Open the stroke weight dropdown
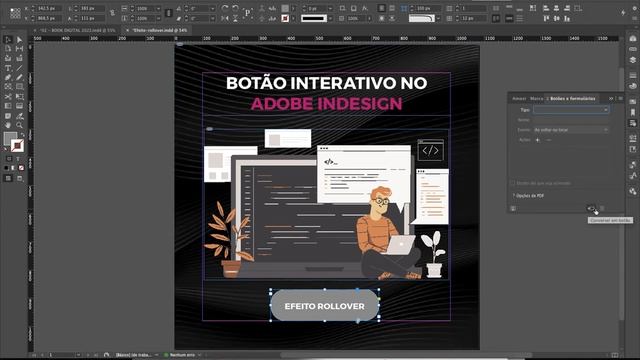Viewport: 640px width, 360px height. click(330, 8)
